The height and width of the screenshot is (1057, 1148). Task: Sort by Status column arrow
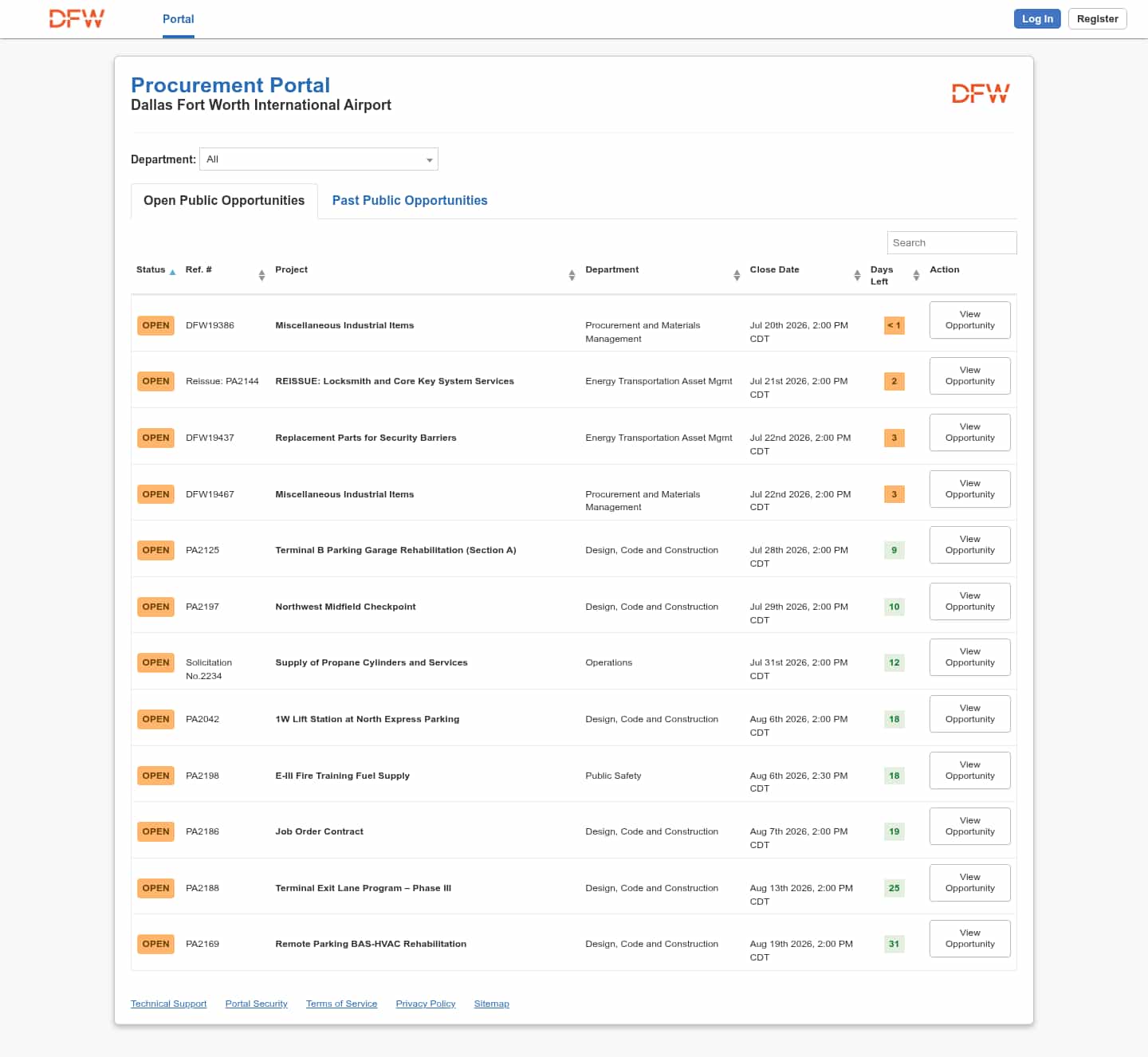(172, 272)
